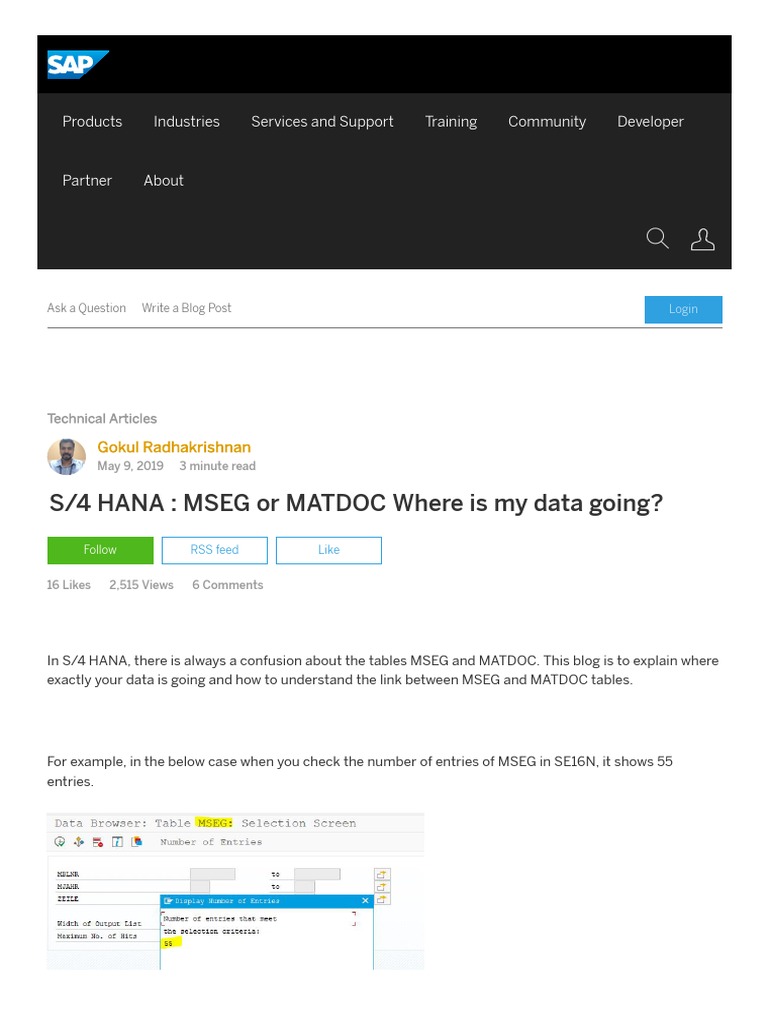Image resolution: width=768 pixels, height=1024 pixels.
Task: Open the Community menu
Action: tap(546, 122)
